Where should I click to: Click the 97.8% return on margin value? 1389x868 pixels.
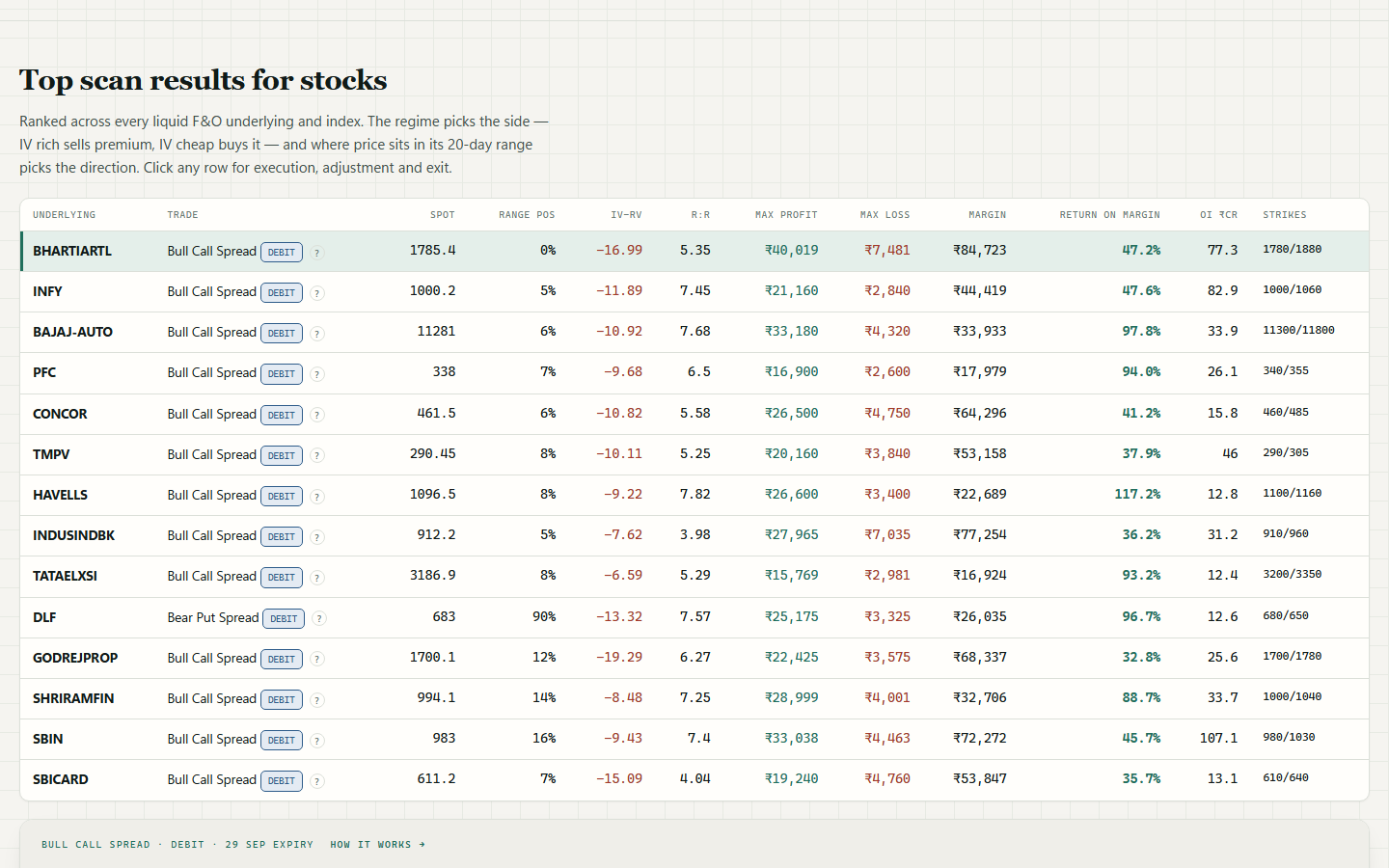tap(1141, 332)
